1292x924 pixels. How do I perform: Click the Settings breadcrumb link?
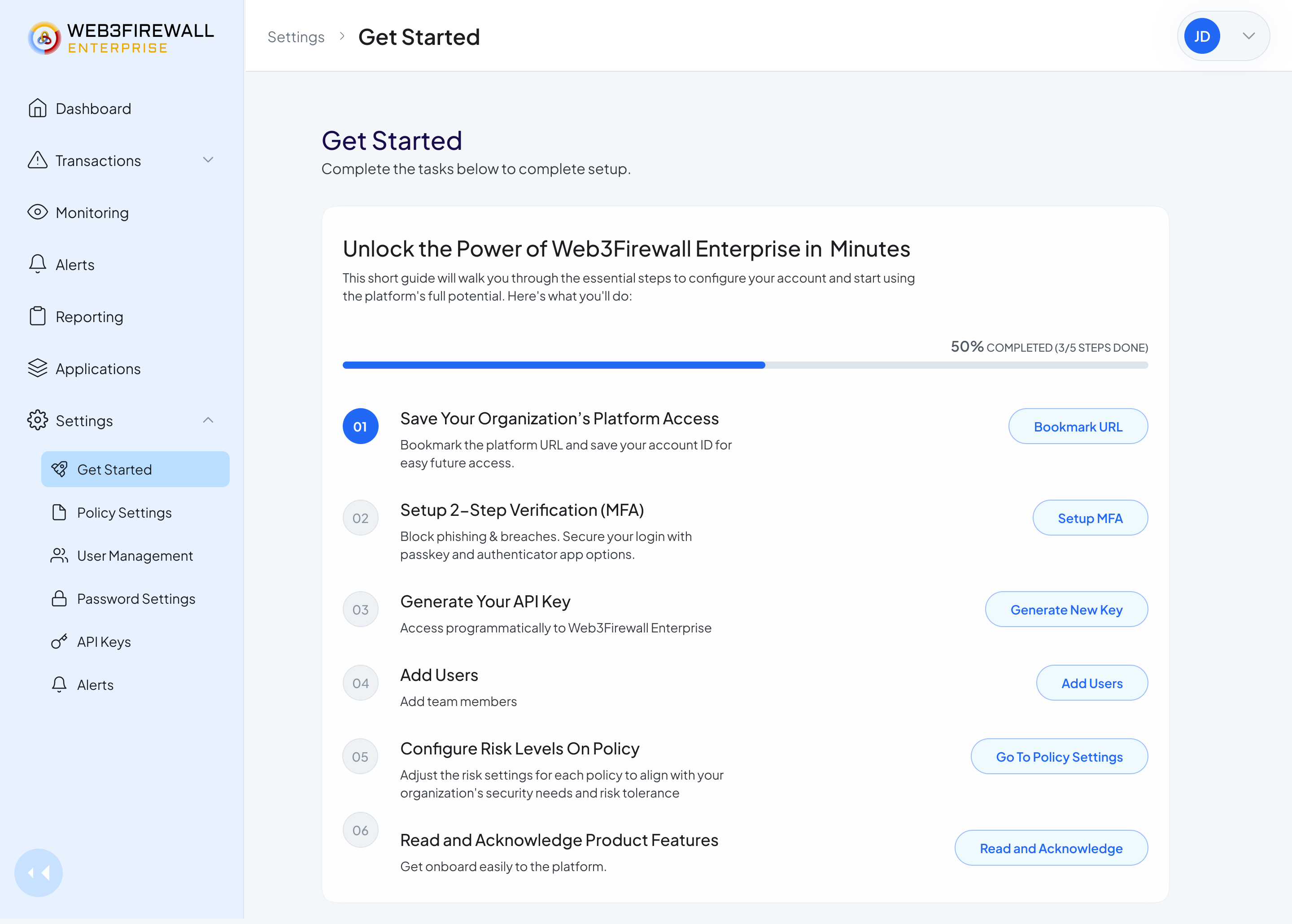pyautogui.click(x=296, y=37)
